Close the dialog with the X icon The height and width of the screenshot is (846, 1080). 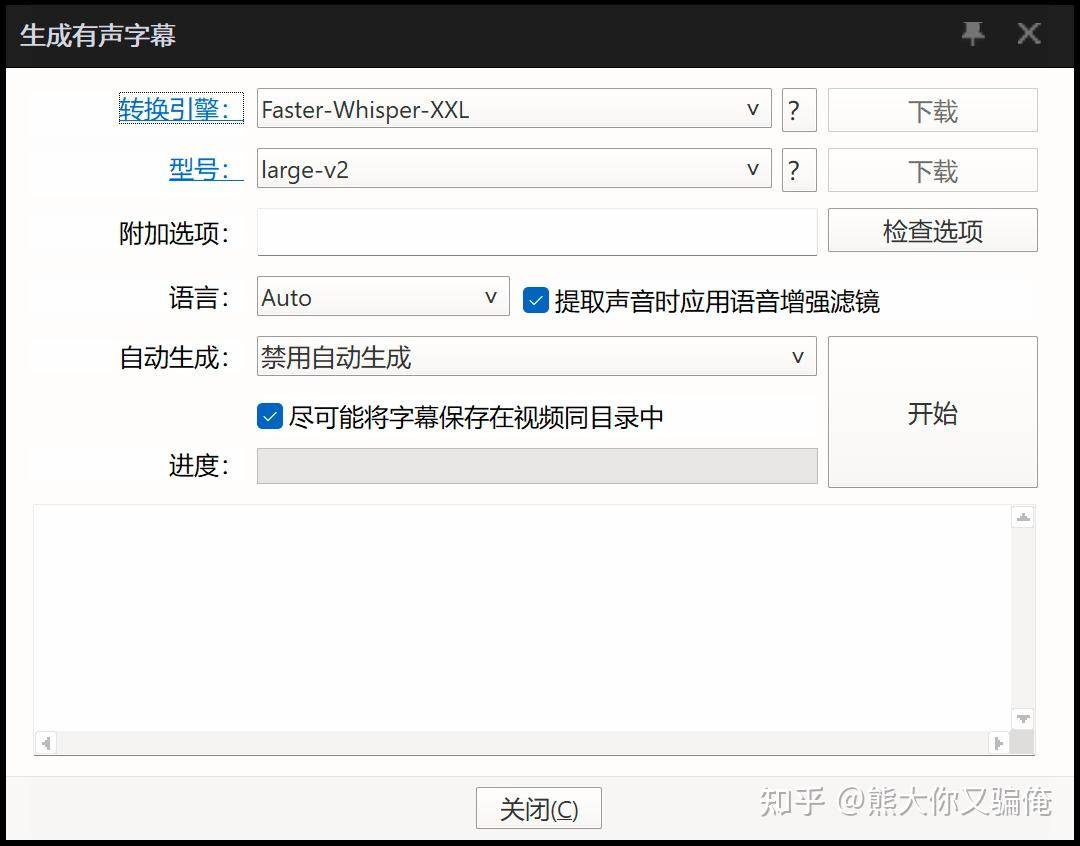click(x=1029, y=33)
